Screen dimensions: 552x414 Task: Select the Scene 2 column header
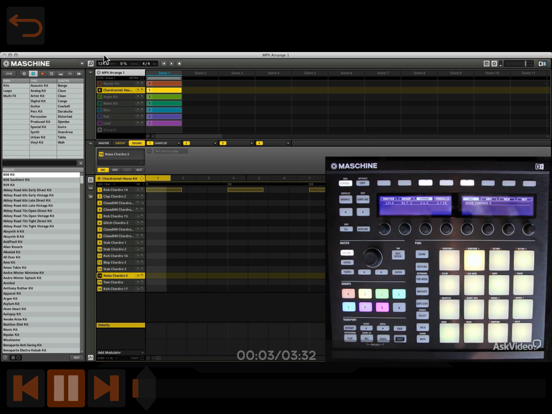(x=201, y=73)
